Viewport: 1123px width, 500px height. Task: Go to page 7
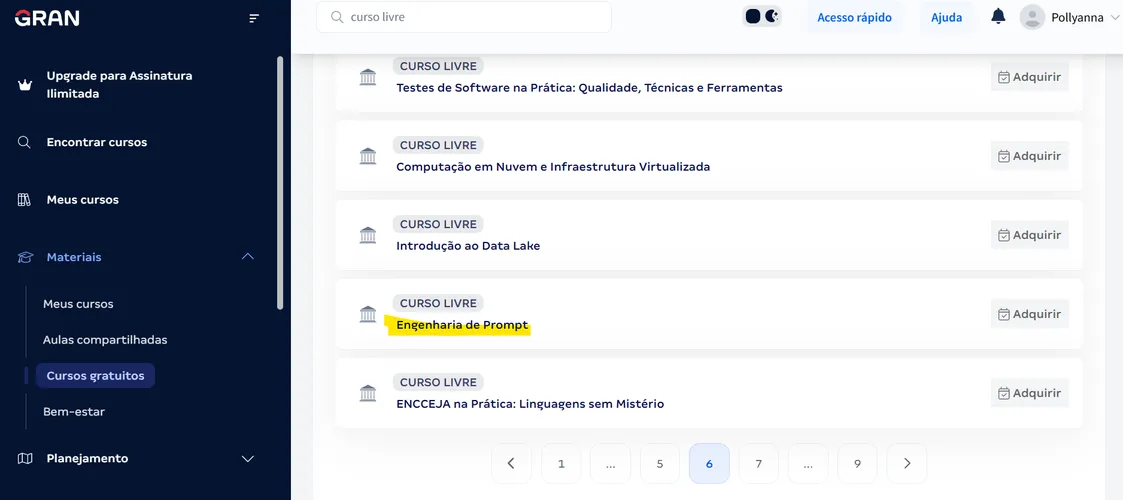click(758, 463)
